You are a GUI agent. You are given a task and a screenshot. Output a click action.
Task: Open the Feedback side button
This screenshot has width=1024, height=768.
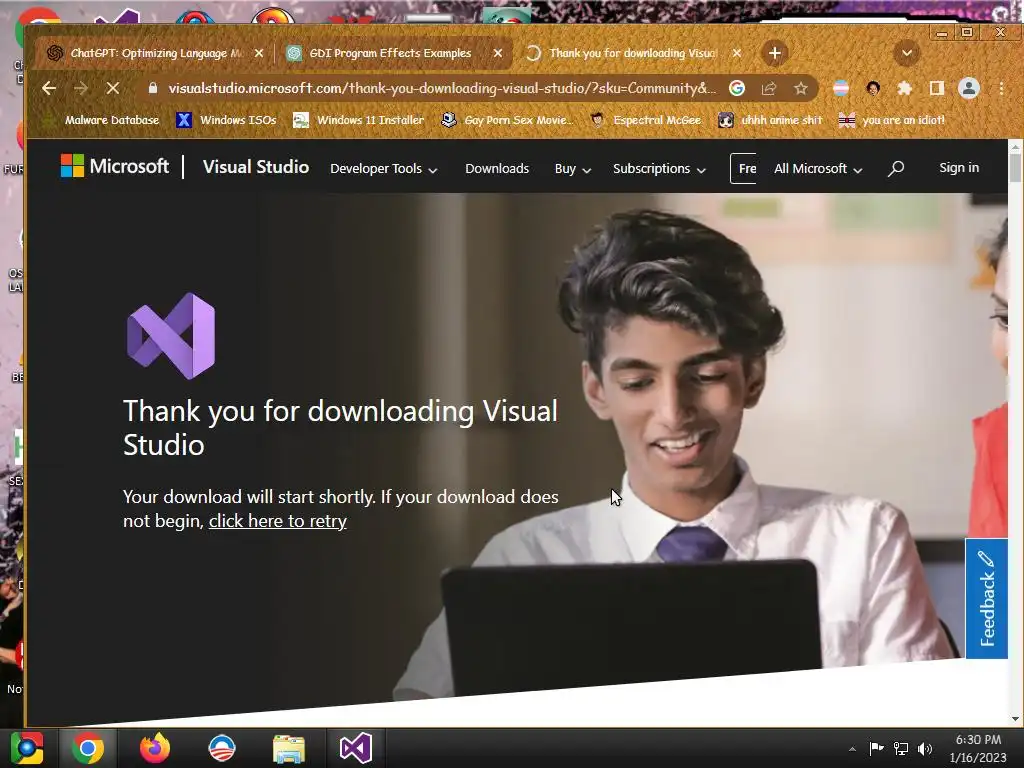[x=986, y=598]
